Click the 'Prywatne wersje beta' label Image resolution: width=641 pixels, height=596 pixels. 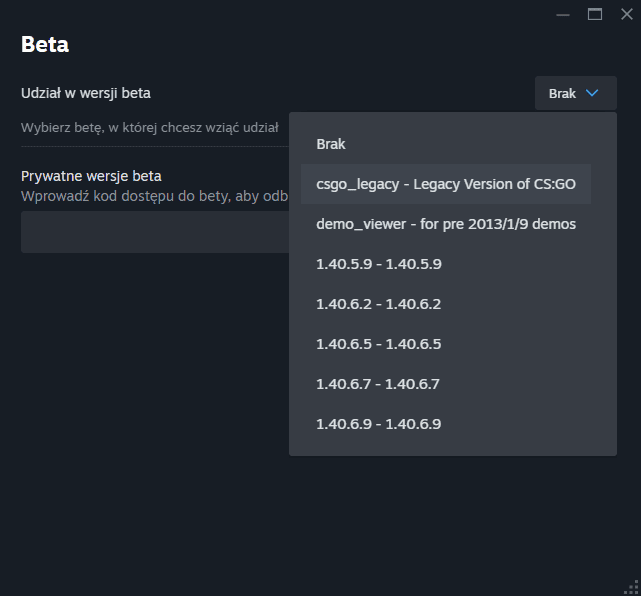tap(91, 176)
